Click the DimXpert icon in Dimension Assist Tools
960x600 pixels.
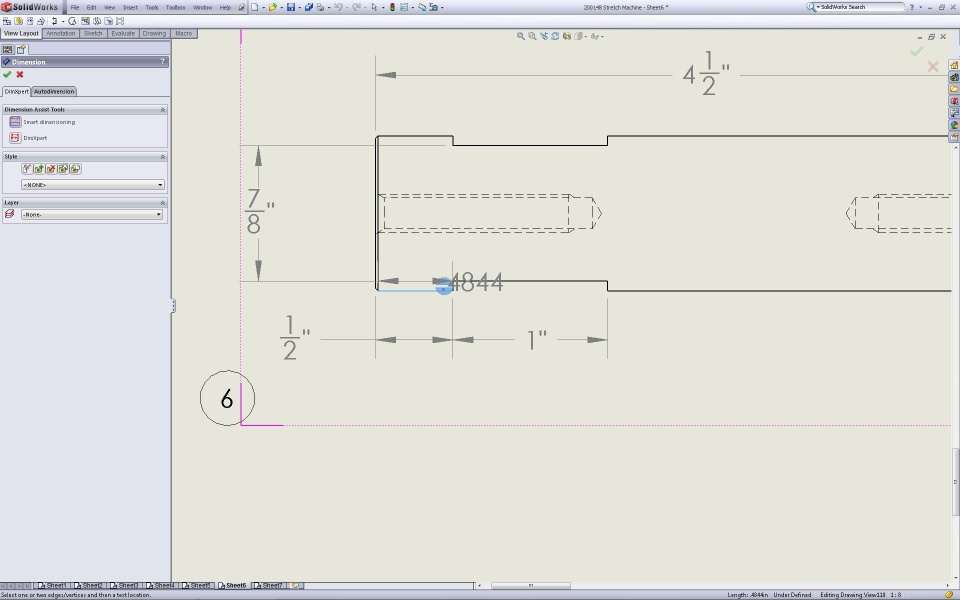coord(15,138)
